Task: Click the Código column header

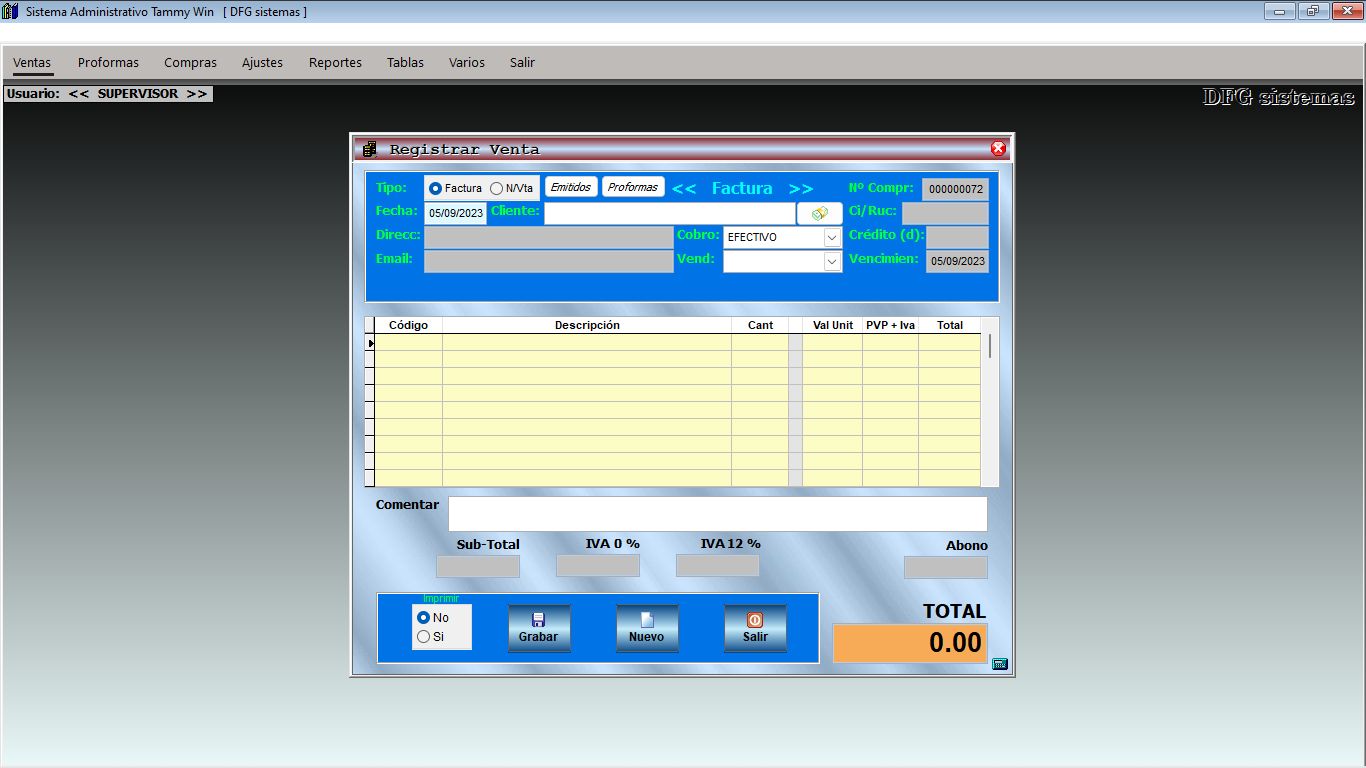Action: pos(408,325)
